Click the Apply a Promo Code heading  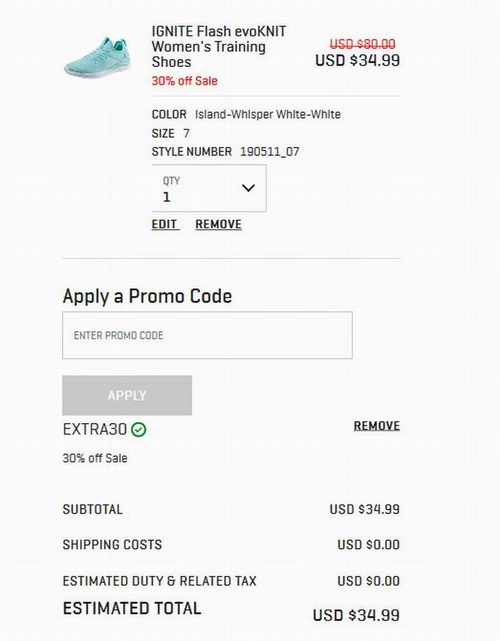click(147, 296)
